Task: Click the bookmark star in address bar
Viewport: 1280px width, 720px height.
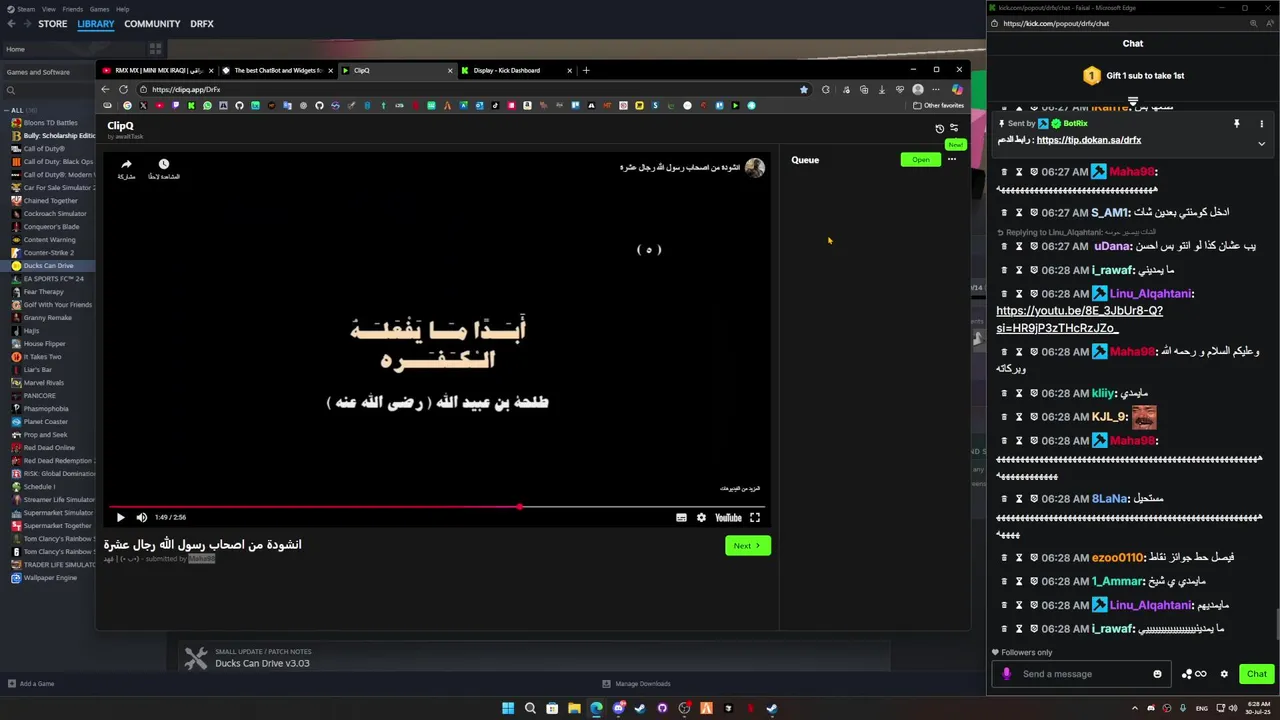Action: (x=803, y=89)
